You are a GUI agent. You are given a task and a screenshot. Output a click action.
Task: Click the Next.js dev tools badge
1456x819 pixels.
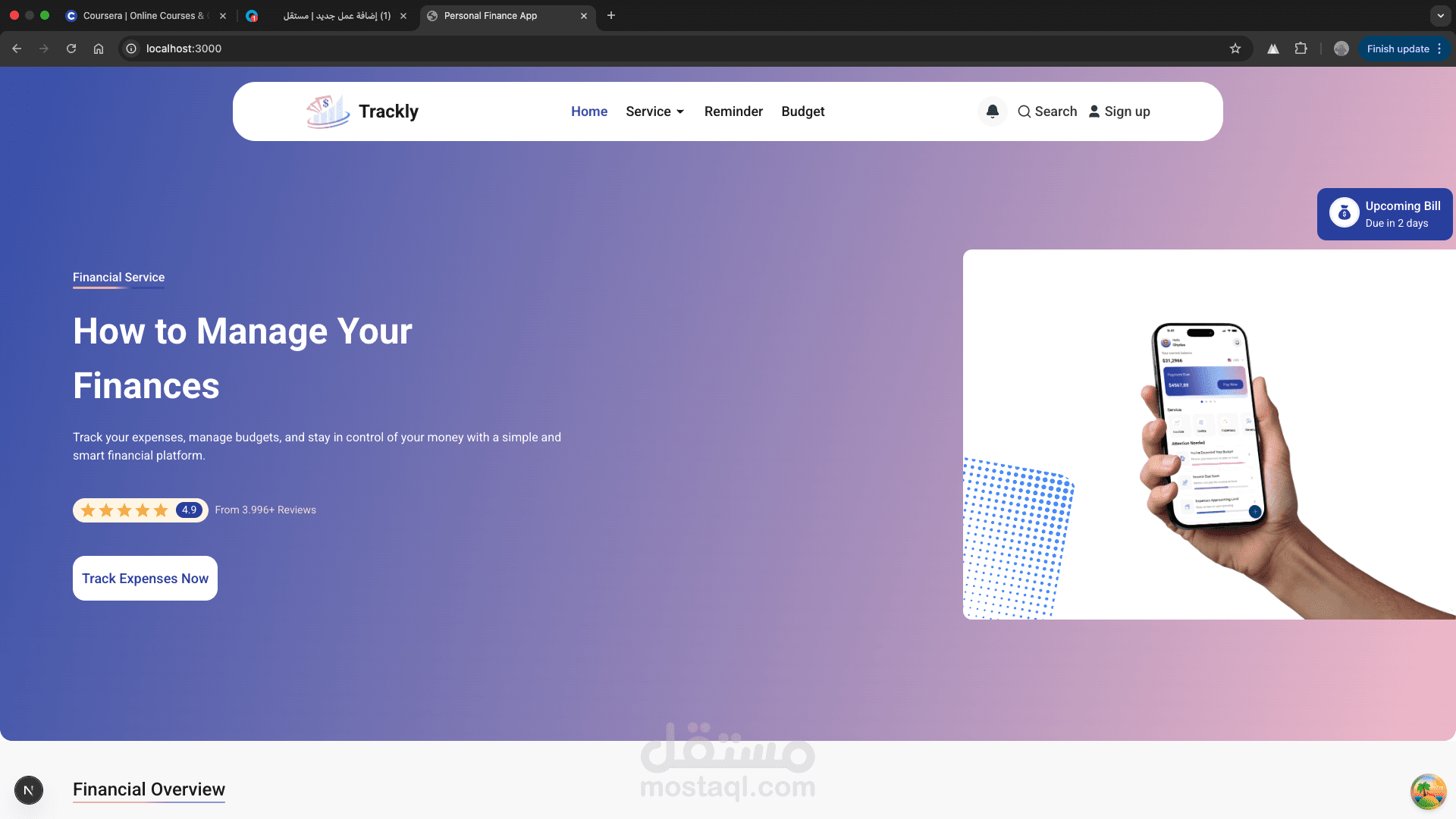[29, 790]
